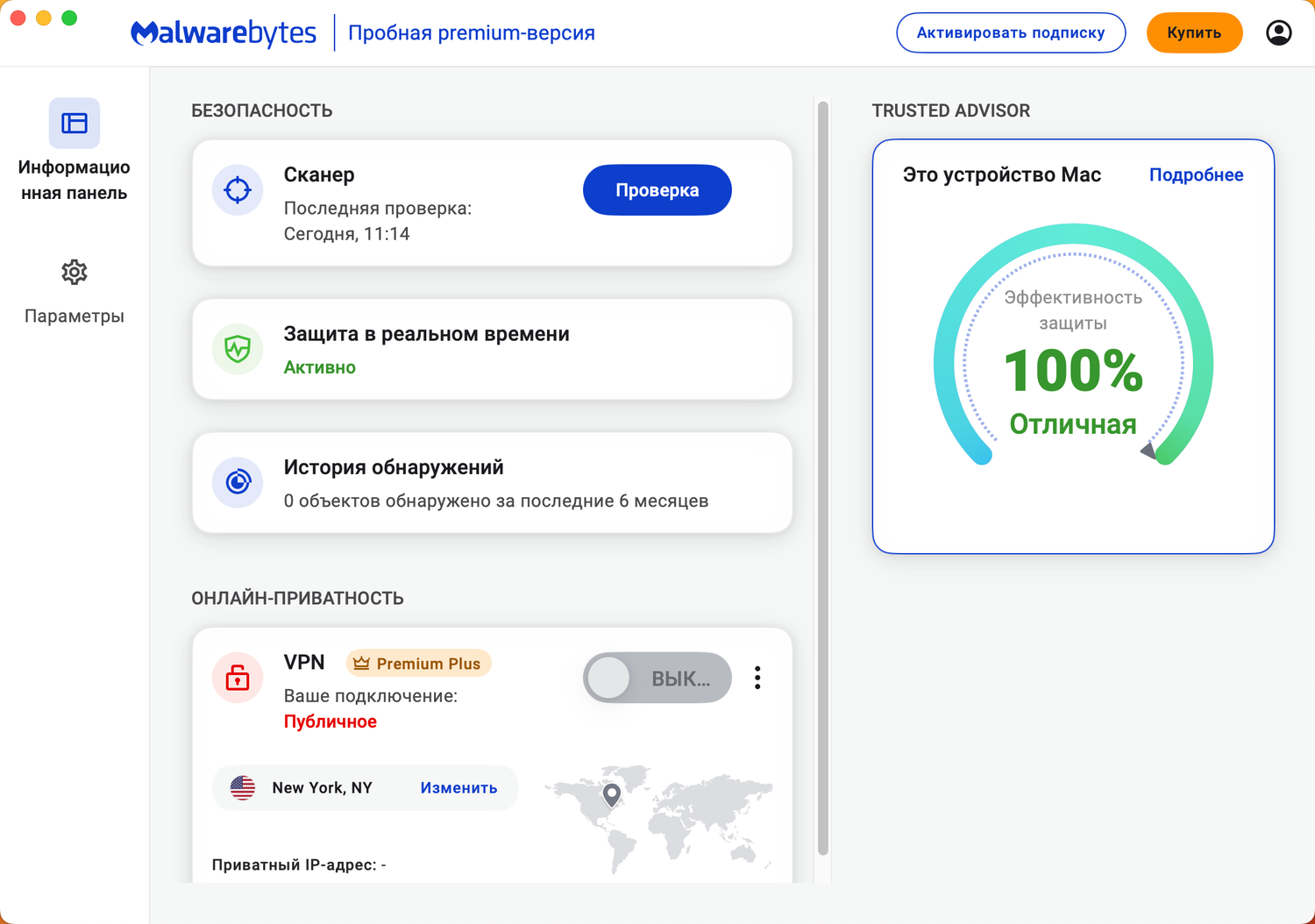Click the БЕЗОПАСНОСТЬ section heading

(x=262, y=110)
